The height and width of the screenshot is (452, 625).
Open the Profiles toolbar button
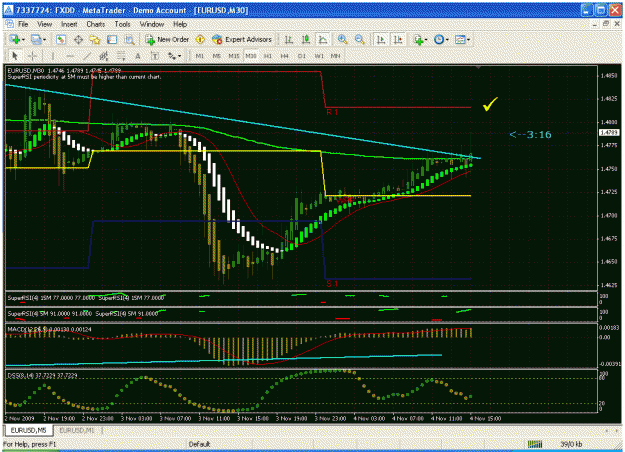pos(38,39)
